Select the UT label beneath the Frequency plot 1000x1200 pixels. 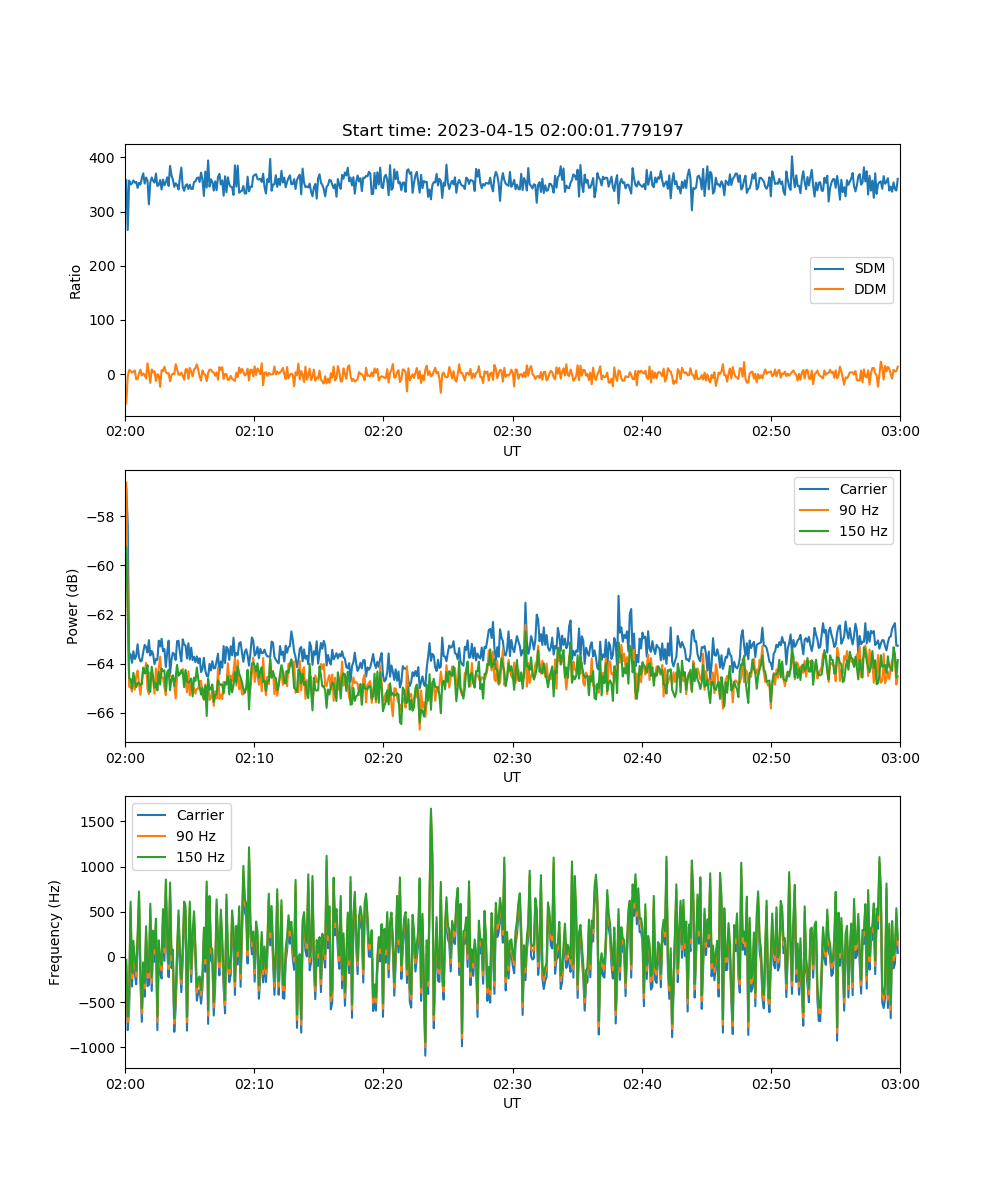point(512,1103)
